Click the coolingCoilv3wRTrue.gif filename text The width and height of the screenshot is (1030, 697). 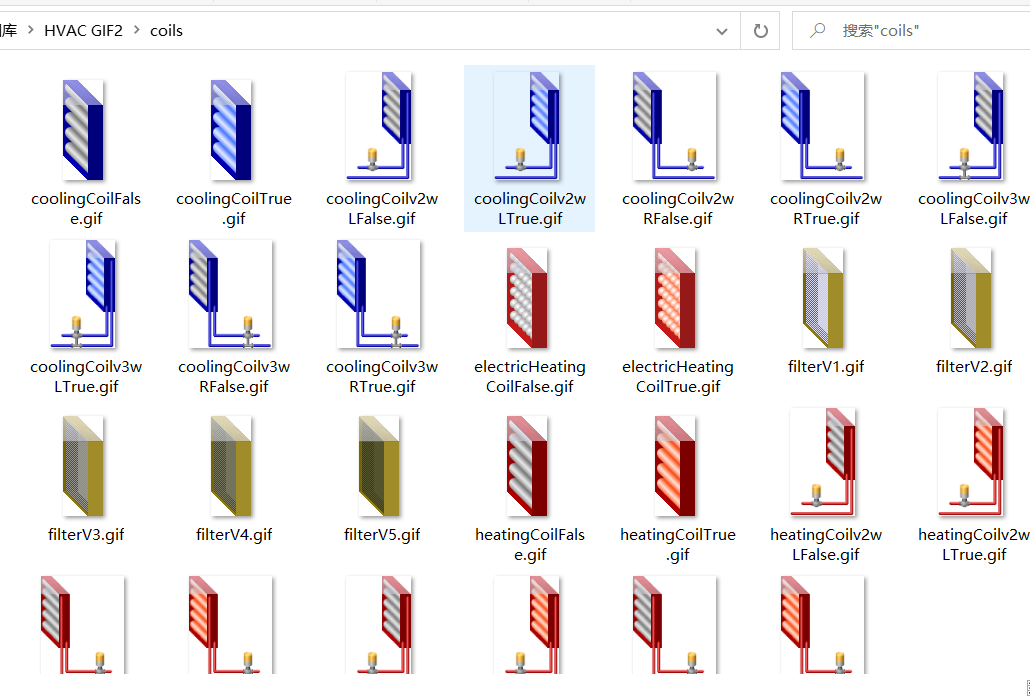pos(382,376)
